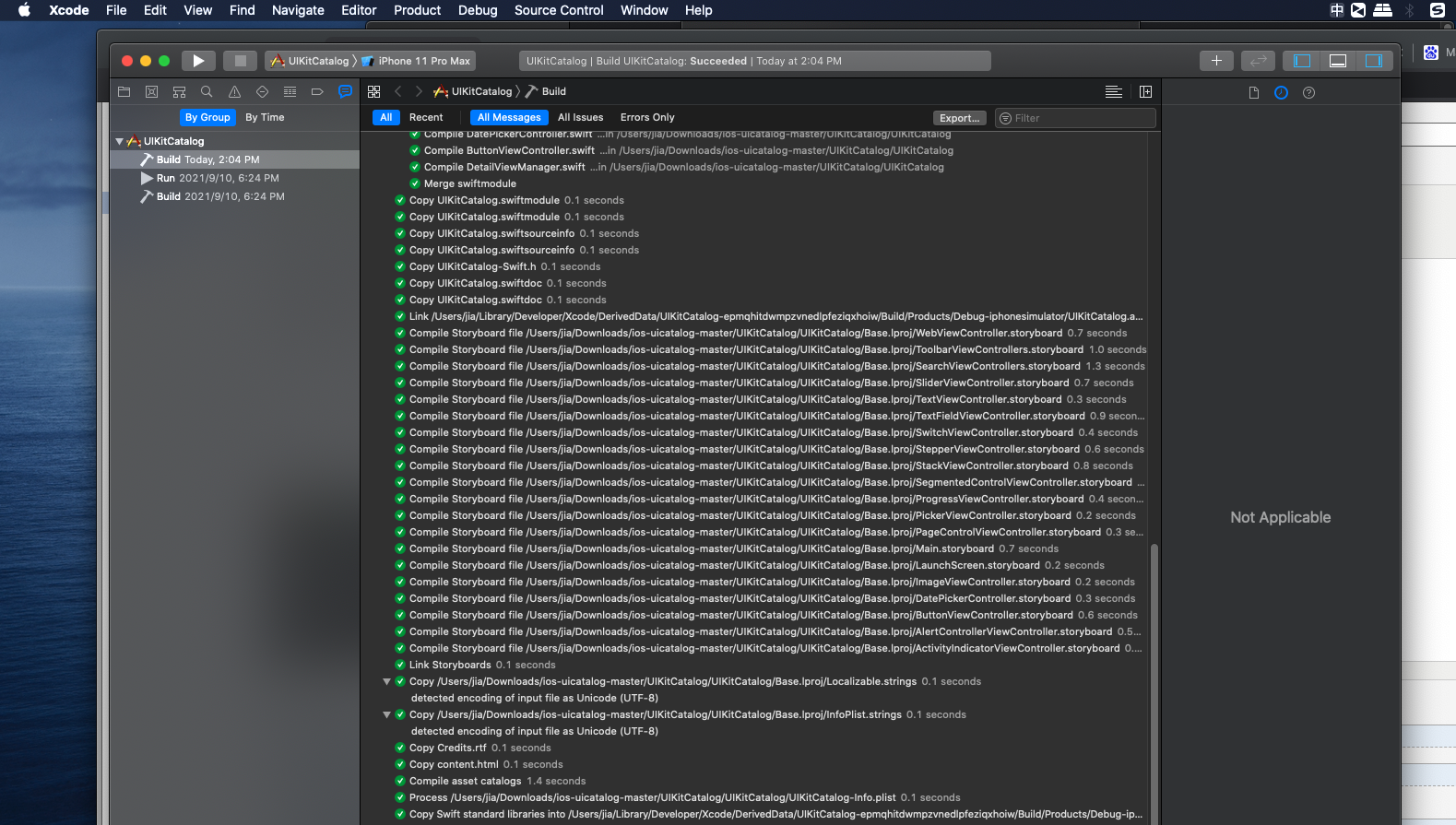Open the Source Control menu
The image size is (1456, 825).
pos(559,10)
